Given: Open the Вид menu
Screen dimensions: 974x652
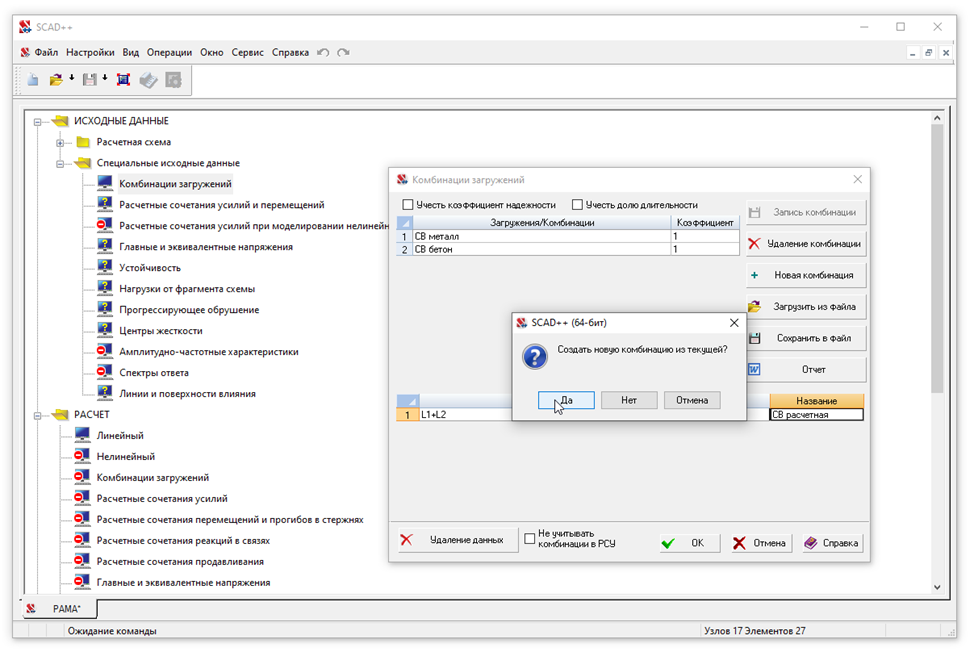Looking at the screenshot, I should click(x=130, y=52).
